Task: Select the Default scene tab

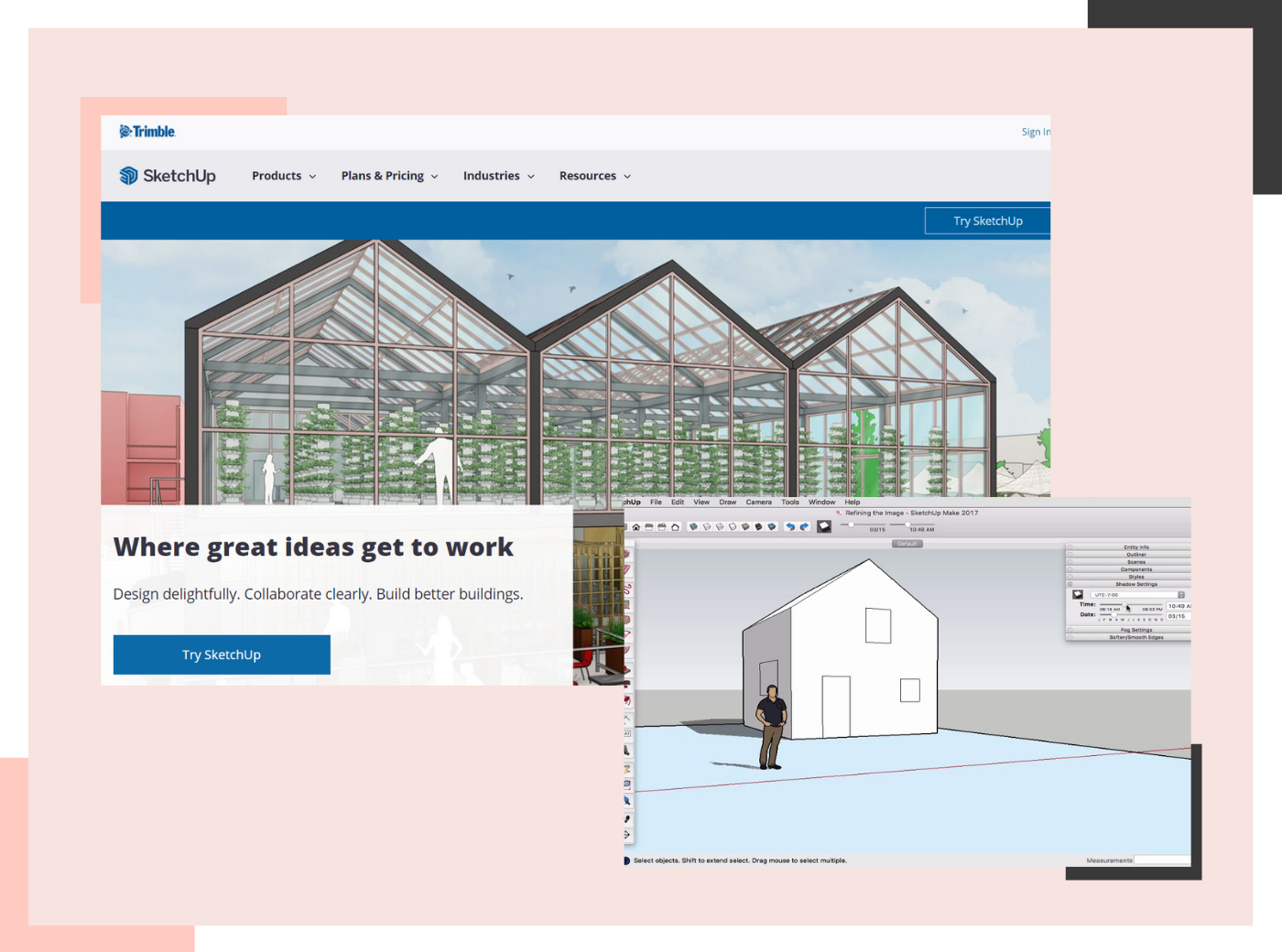Action: pos(907,543)
